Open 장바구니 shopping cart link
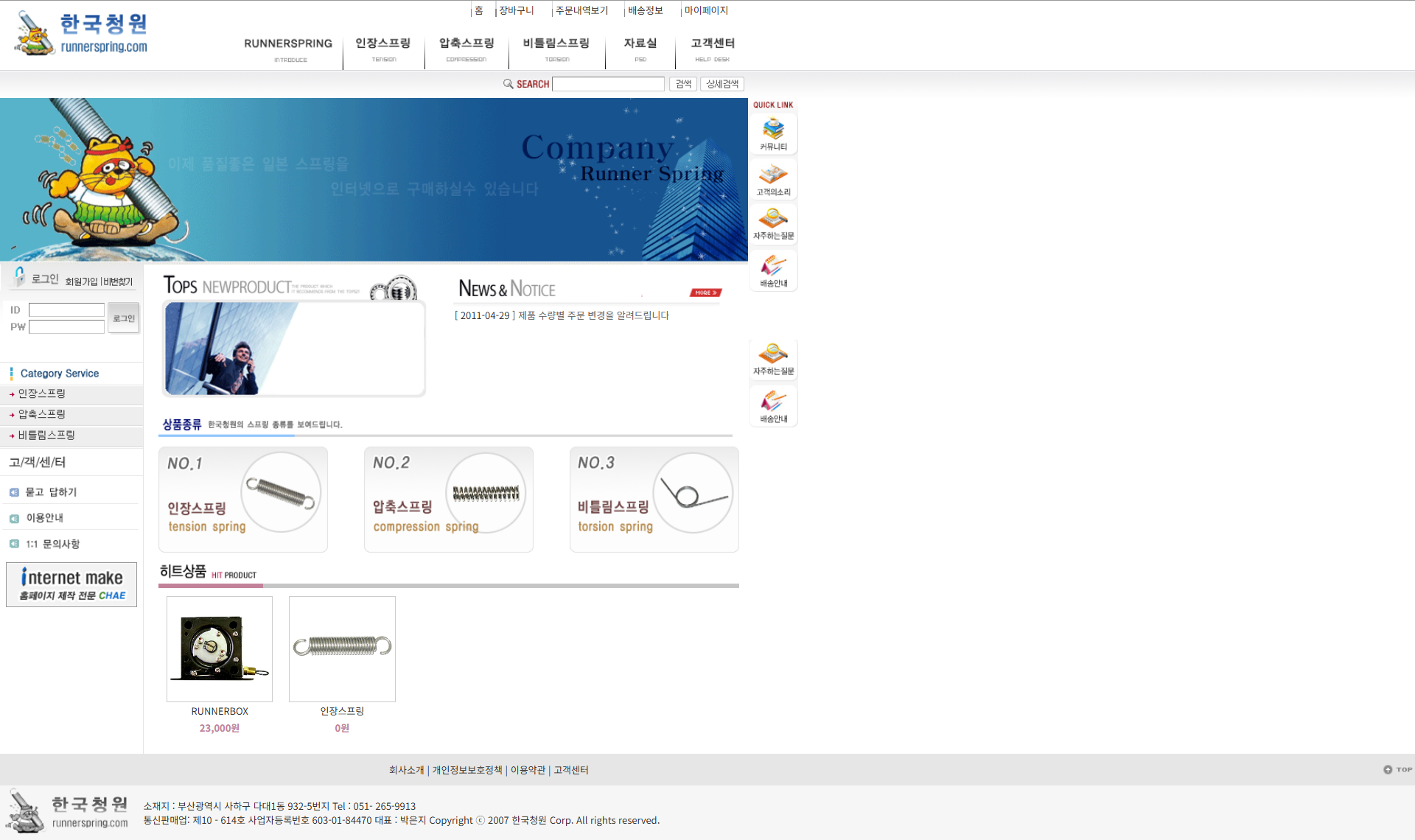Screen dimensions: 1415x840 coord(517,10)
